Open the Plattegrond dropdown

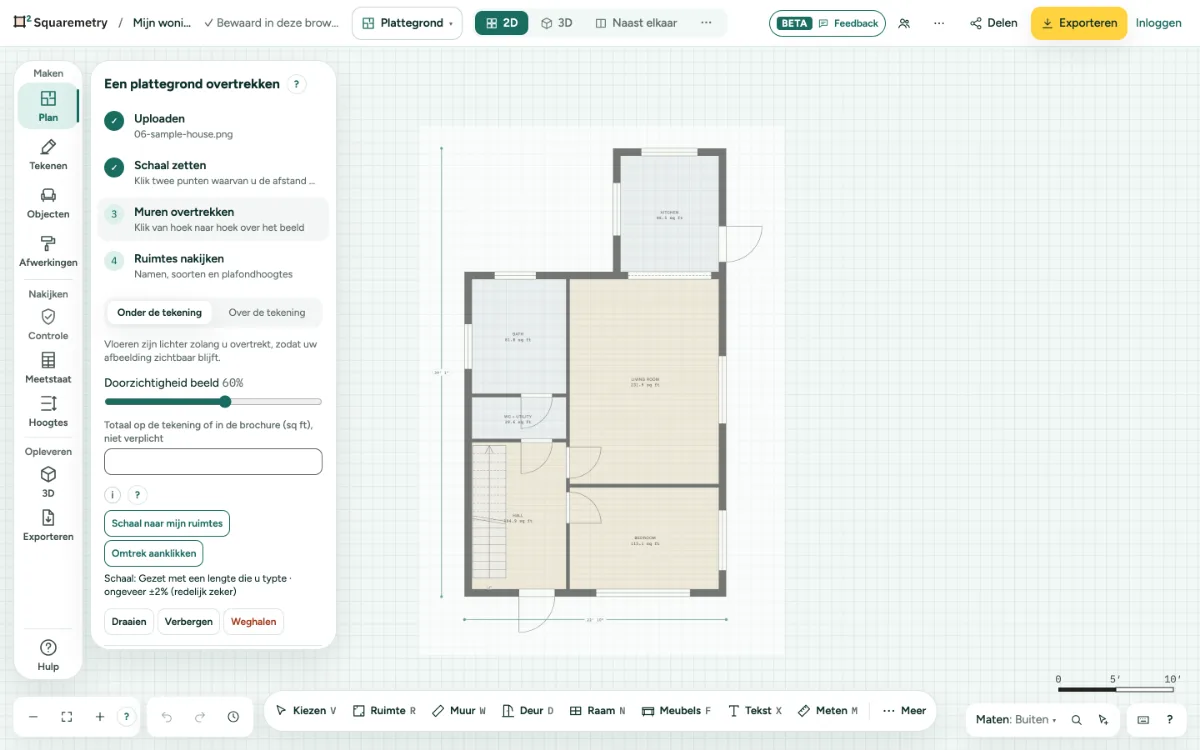point(407,23)
